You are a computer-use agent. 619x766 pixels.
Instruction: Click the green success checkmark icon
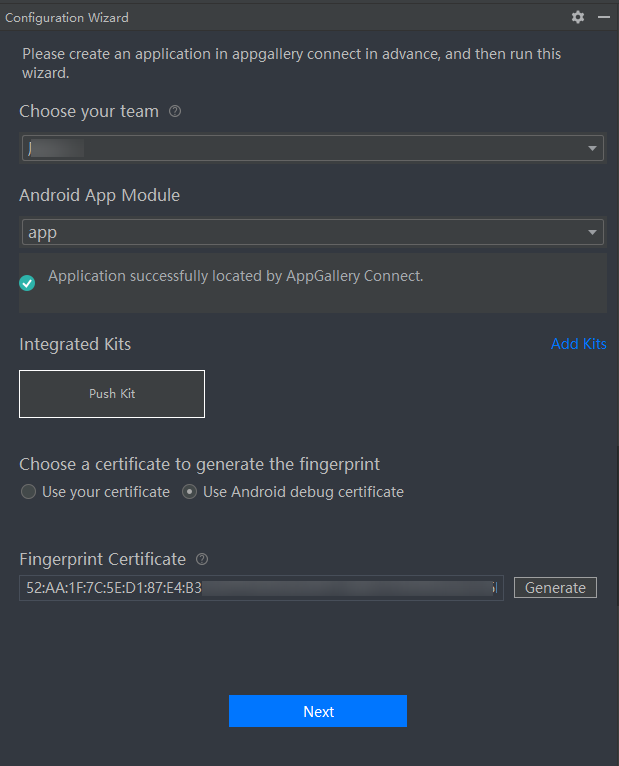(27, 283)
